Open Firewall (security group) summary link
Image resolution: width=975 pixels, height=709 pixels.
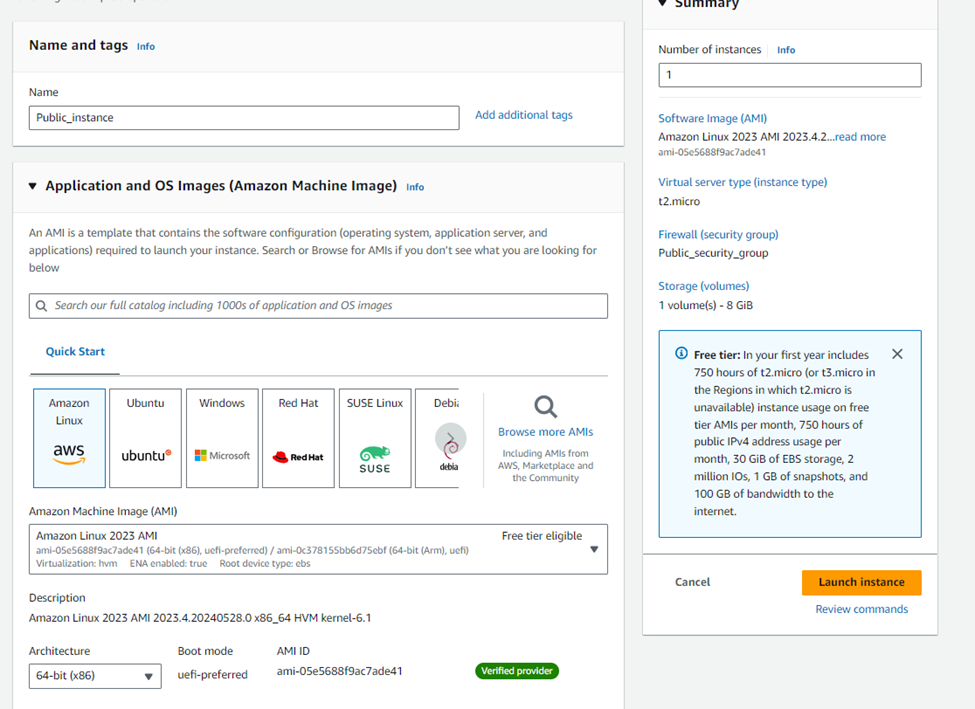pyautogui.click(x=718, y=234)
